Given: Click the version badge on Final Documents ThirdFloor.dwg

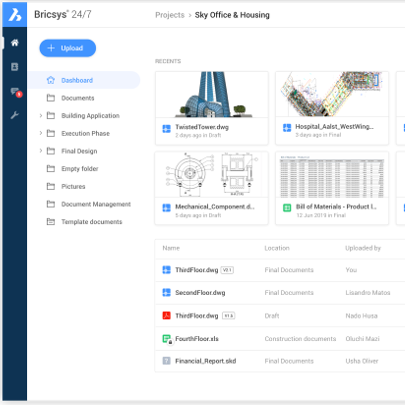Looking at the screenshot, I should tap(227, 270).
